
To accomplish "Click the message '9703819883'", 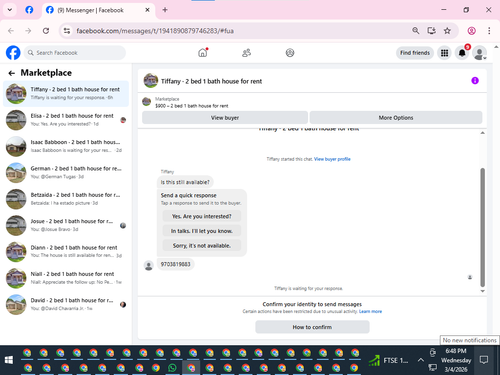I will 176,264.
